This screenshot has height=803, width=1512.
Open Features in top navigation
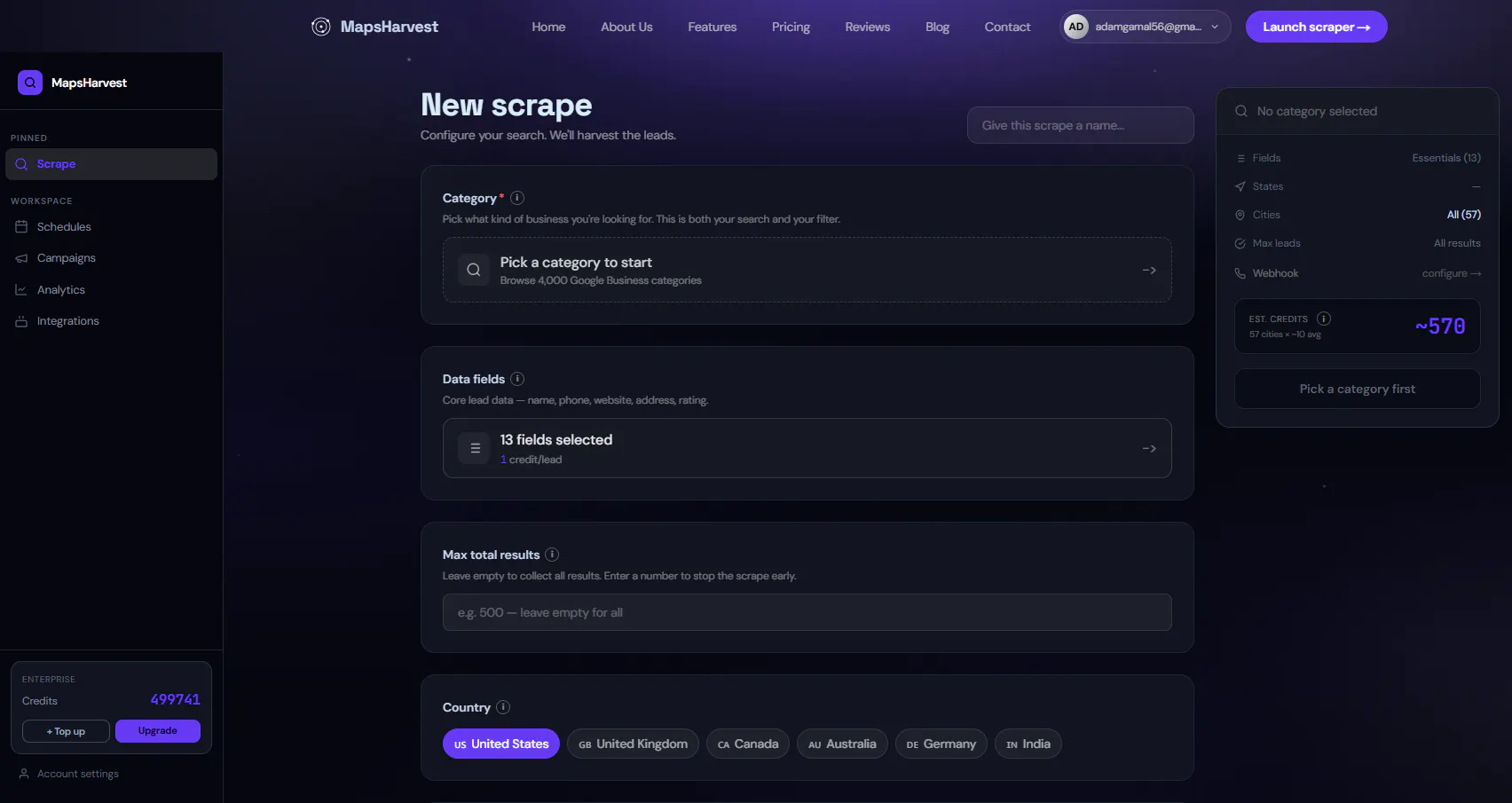713,27
